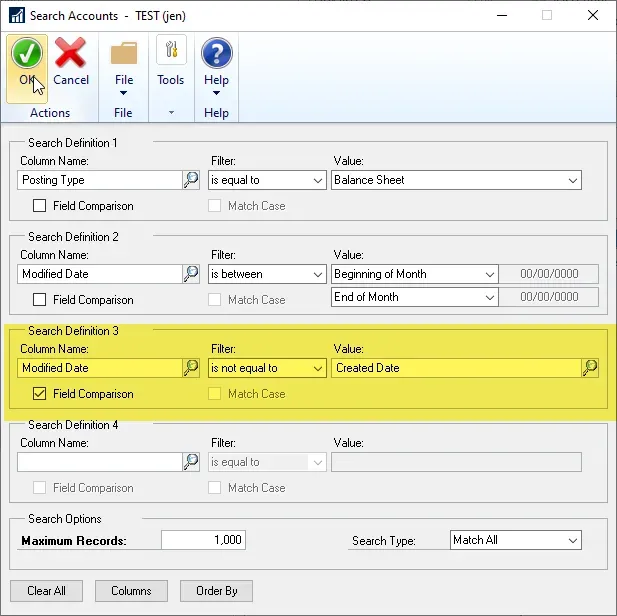Open the File folder icon menu
The height and width of the screenshot is (616, 617).
click(x=124, y=54)
